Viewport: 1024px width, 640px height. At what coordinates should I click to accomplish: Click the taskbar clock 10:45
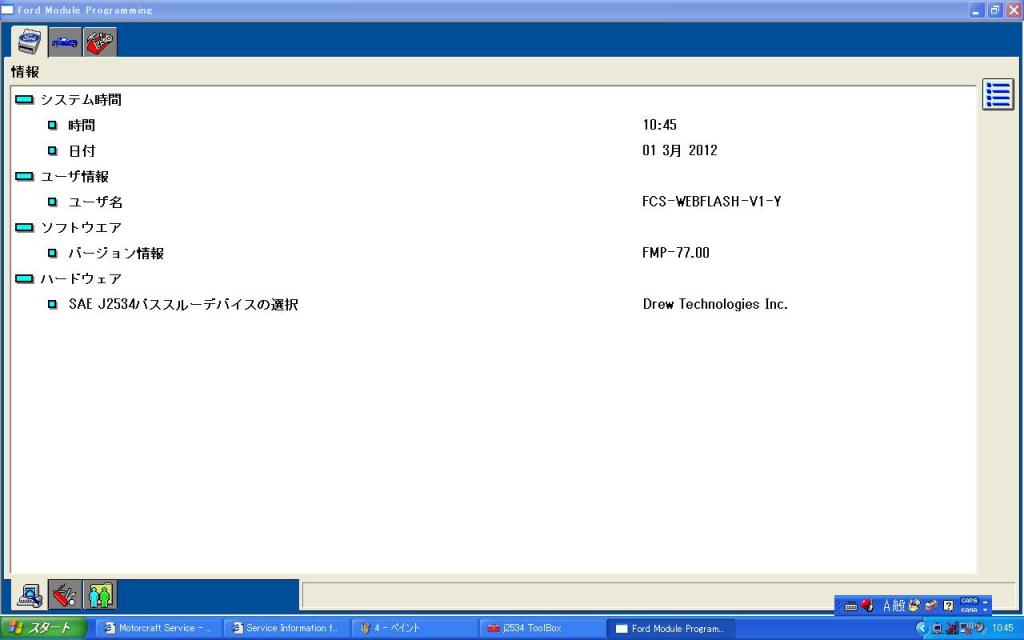pos(1002,628)
